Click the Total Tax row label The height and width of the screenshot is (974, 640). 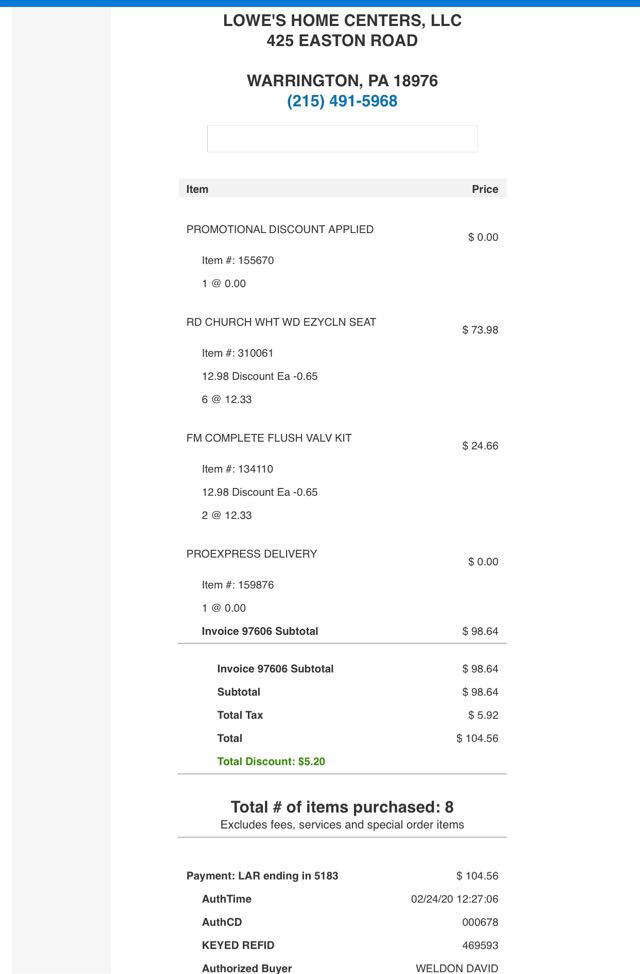pos(240,715)
